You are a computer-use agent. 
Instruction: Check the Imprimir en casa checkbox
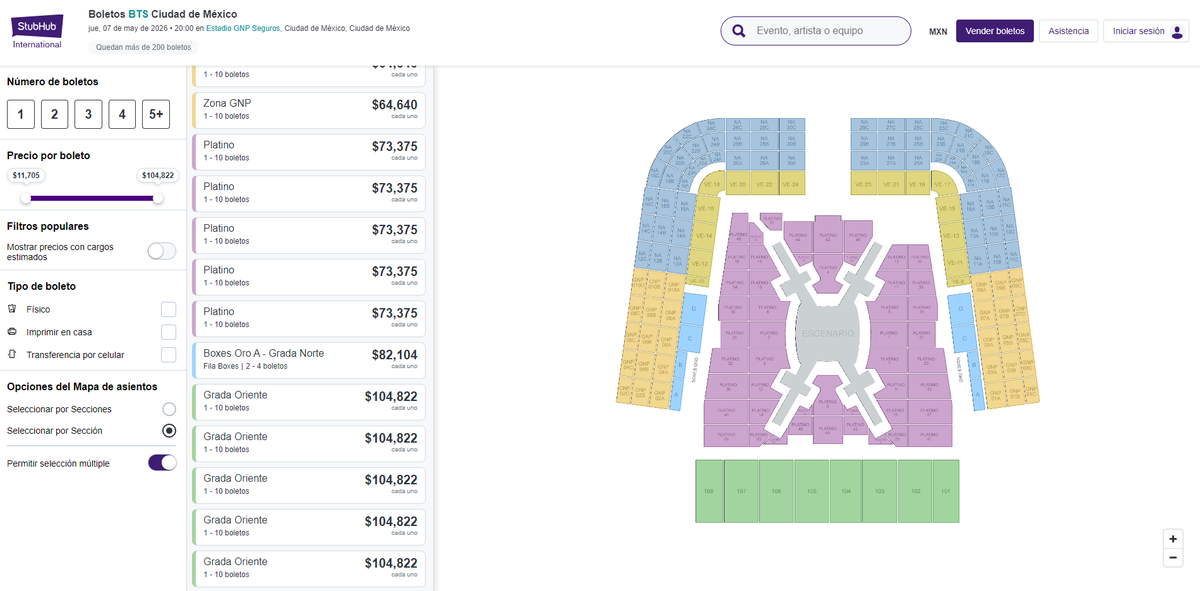[x=168, y=331]
